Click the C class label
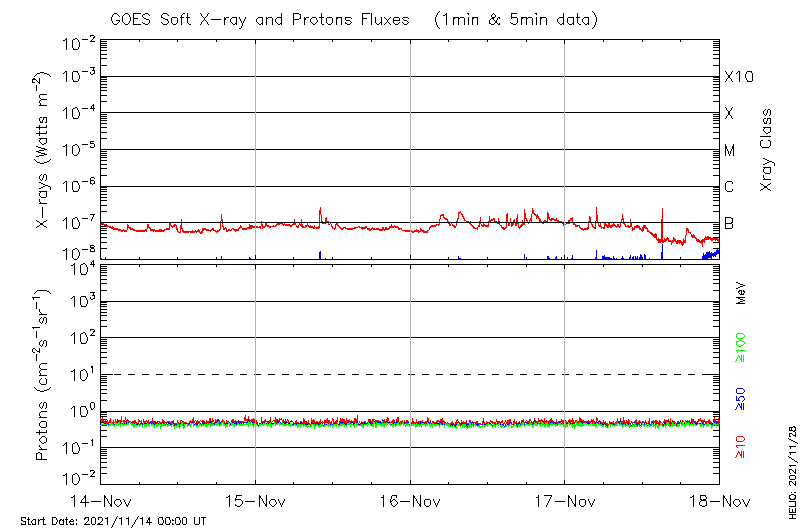 730,187
